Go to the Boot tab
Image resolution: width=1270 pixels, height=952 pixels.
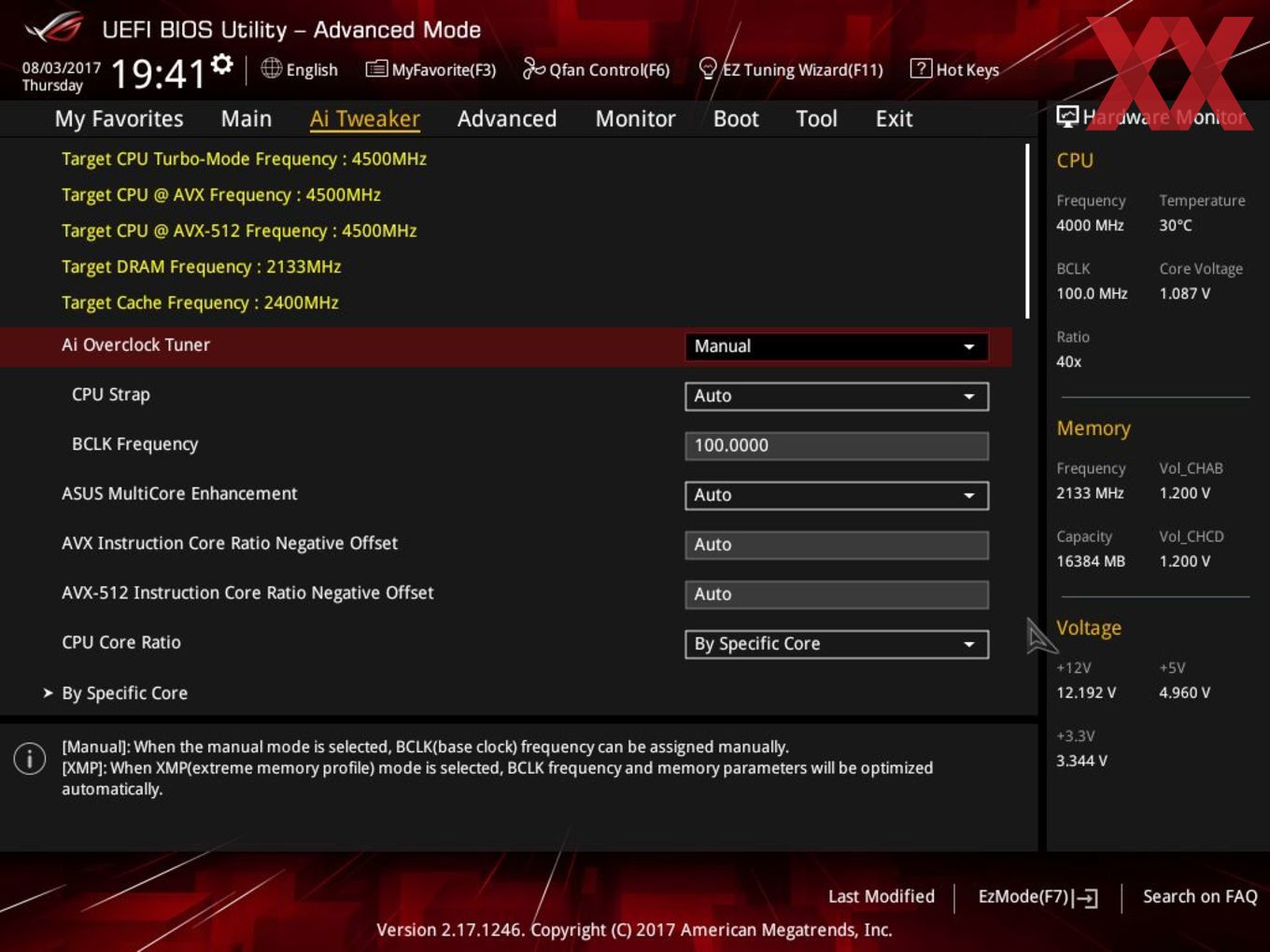(736, 119)
